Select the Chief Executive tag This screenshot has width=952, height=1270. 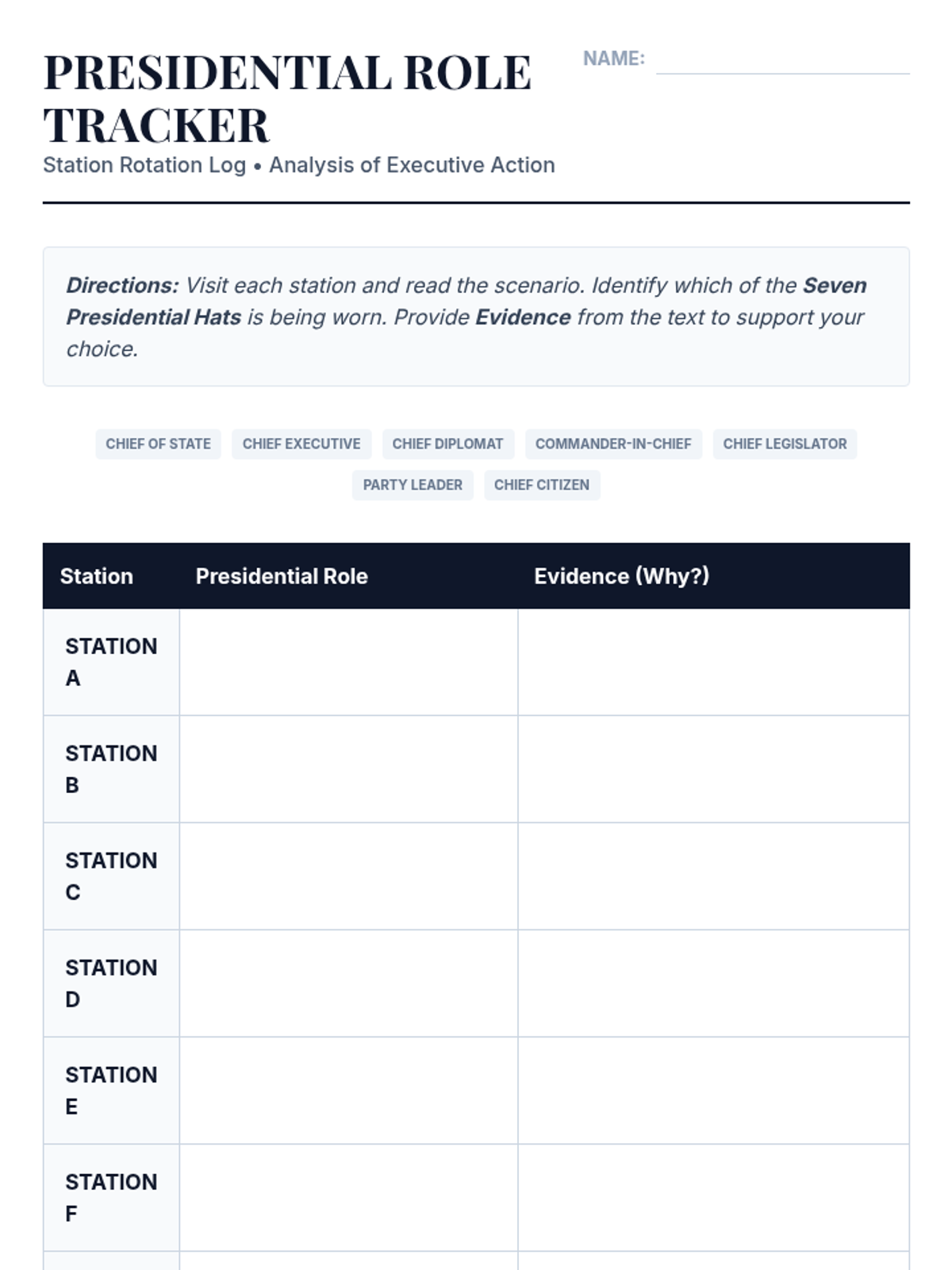point(301,444)
